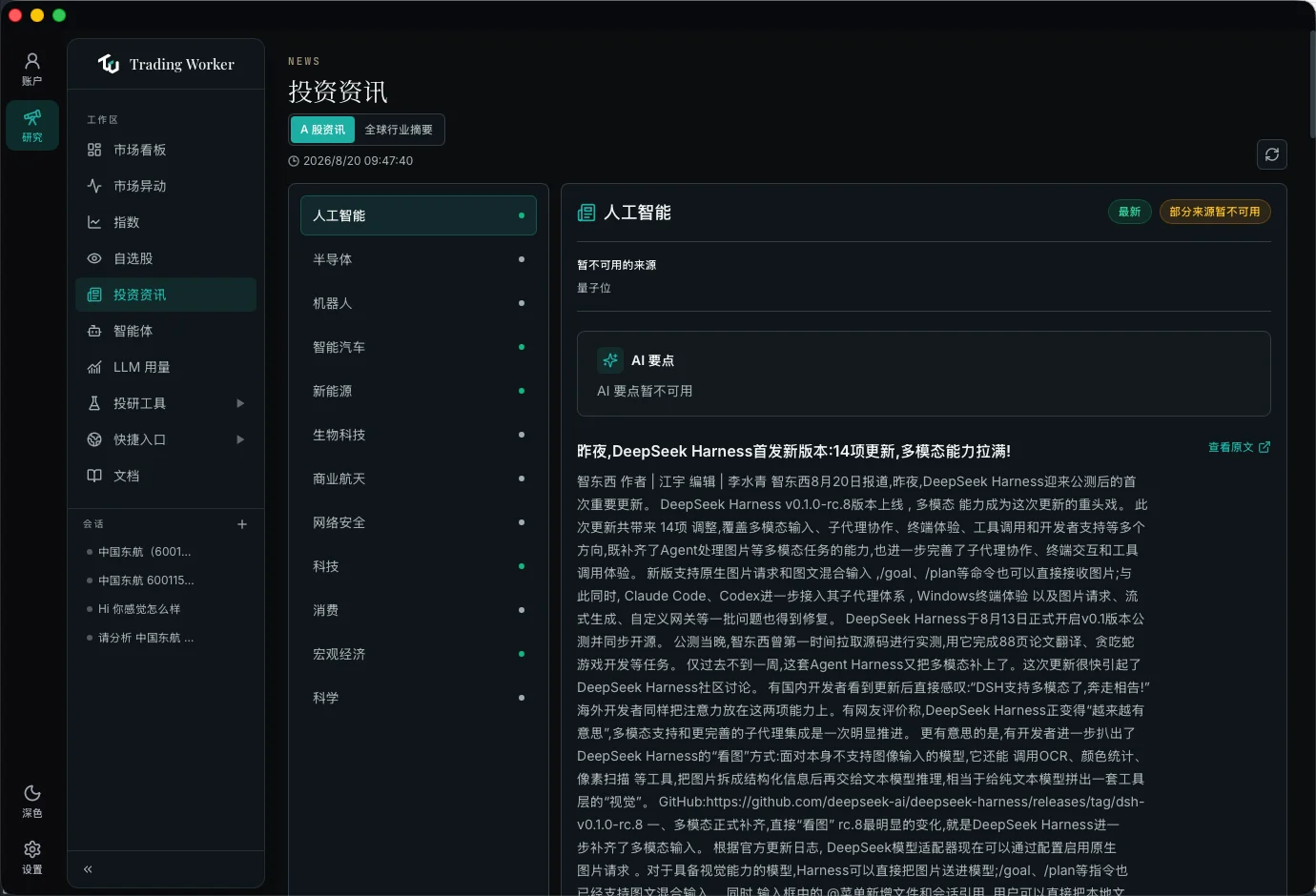Click the 量子位 unavailable source
Viewport: 1316px width, 896px height.
coord(594,288)
